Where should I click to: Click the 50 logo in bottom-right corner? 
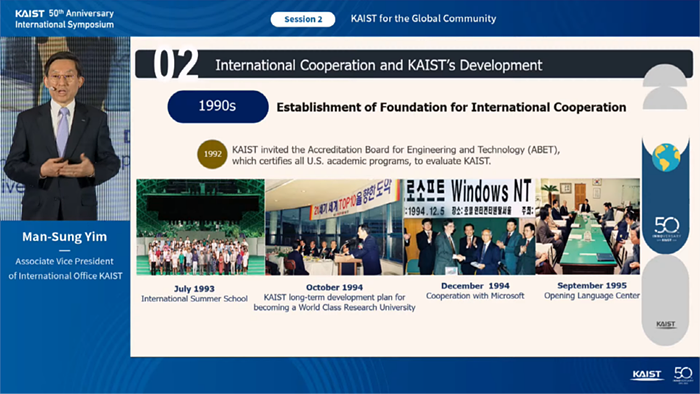tap(683, 374)
